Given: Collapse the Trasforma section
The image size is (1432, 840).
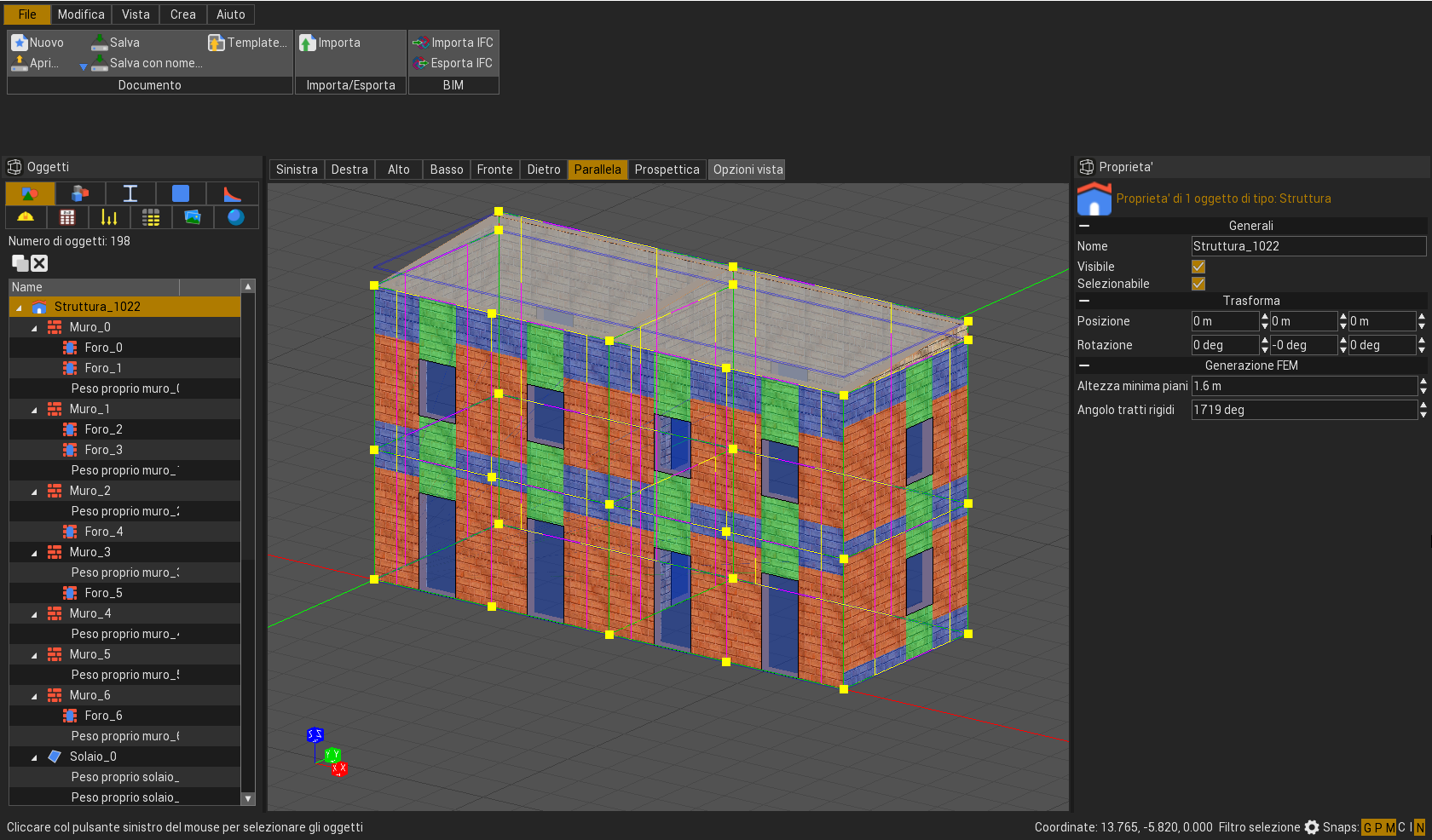Looking at the screenshot, I should pyautogui.click(x=1084, y=301).
